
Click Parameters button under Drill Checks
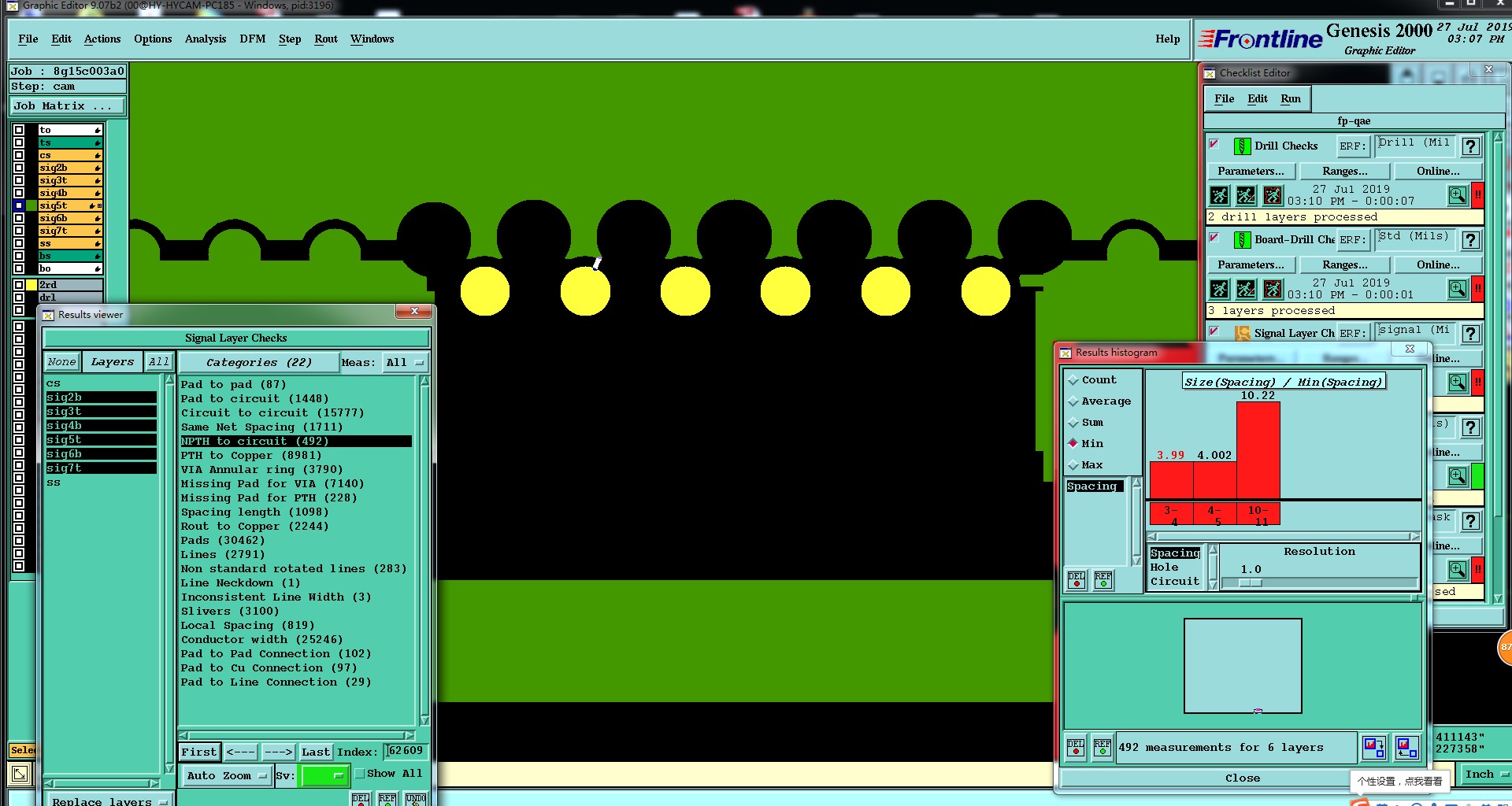pos(1251,172)
